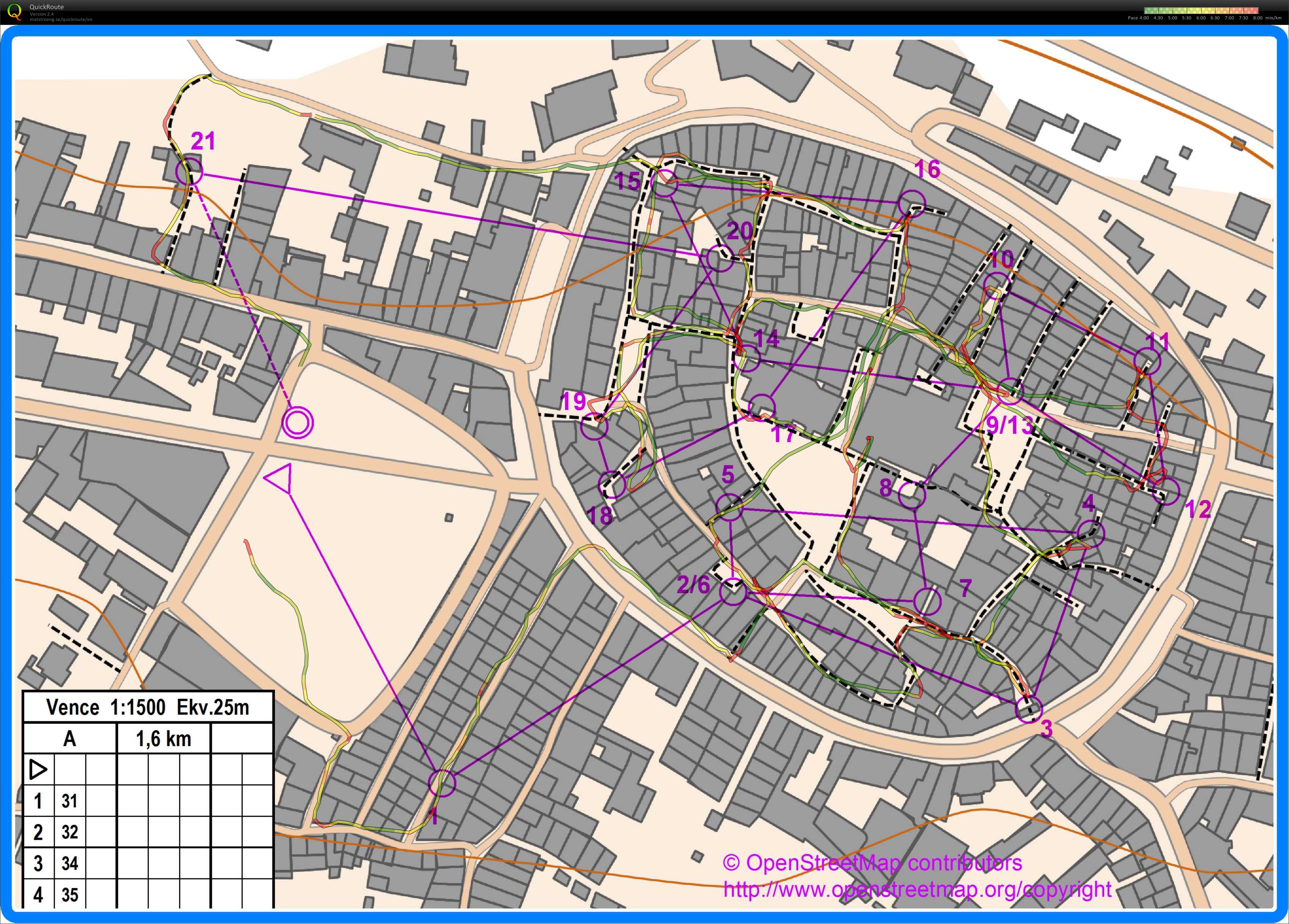The width and height of the screenshot is (1289, 924).
Task: Click the pace colour gradient legend bar
Action: click(1201, 11)
